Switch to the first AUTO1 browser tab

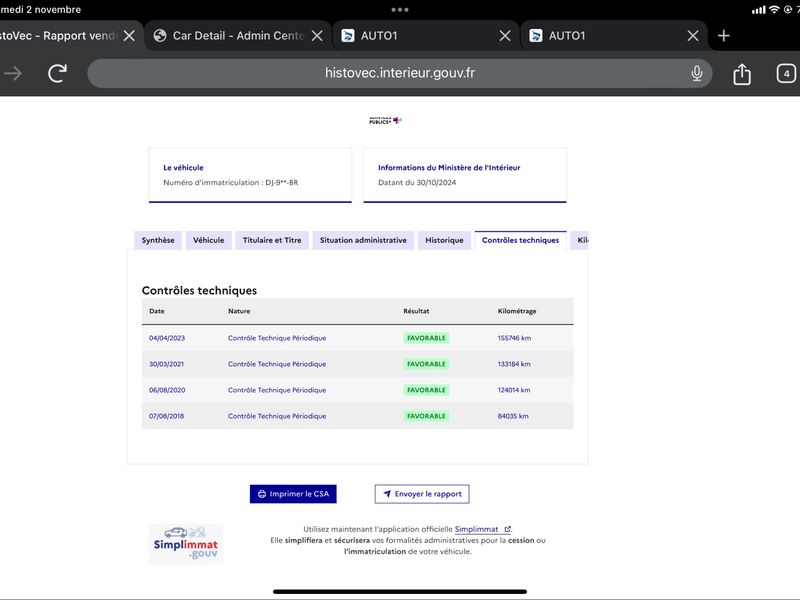pos(426,36)
